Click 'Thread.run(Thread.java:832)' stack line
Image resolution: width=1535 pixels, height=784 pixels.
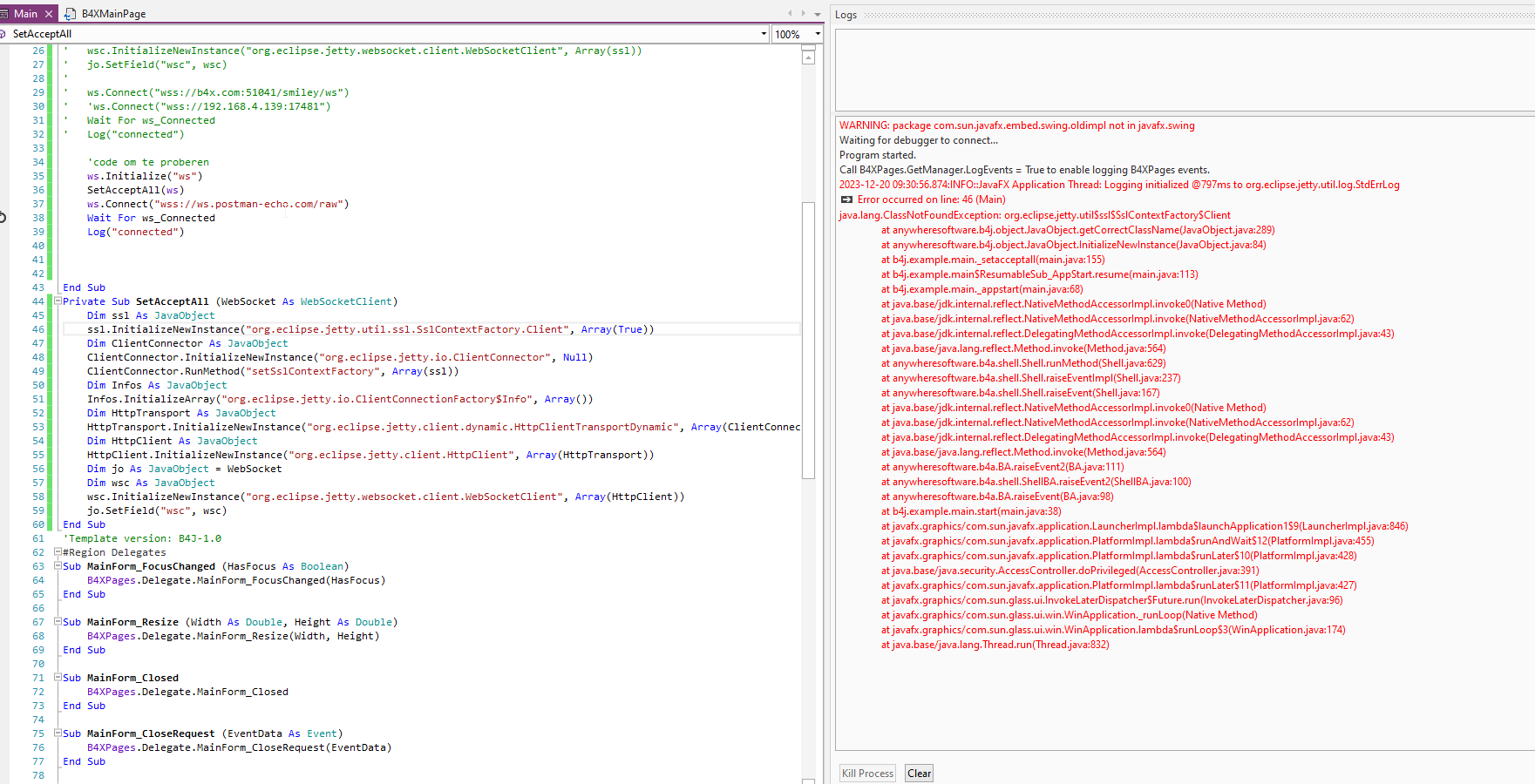click(995, 645)
